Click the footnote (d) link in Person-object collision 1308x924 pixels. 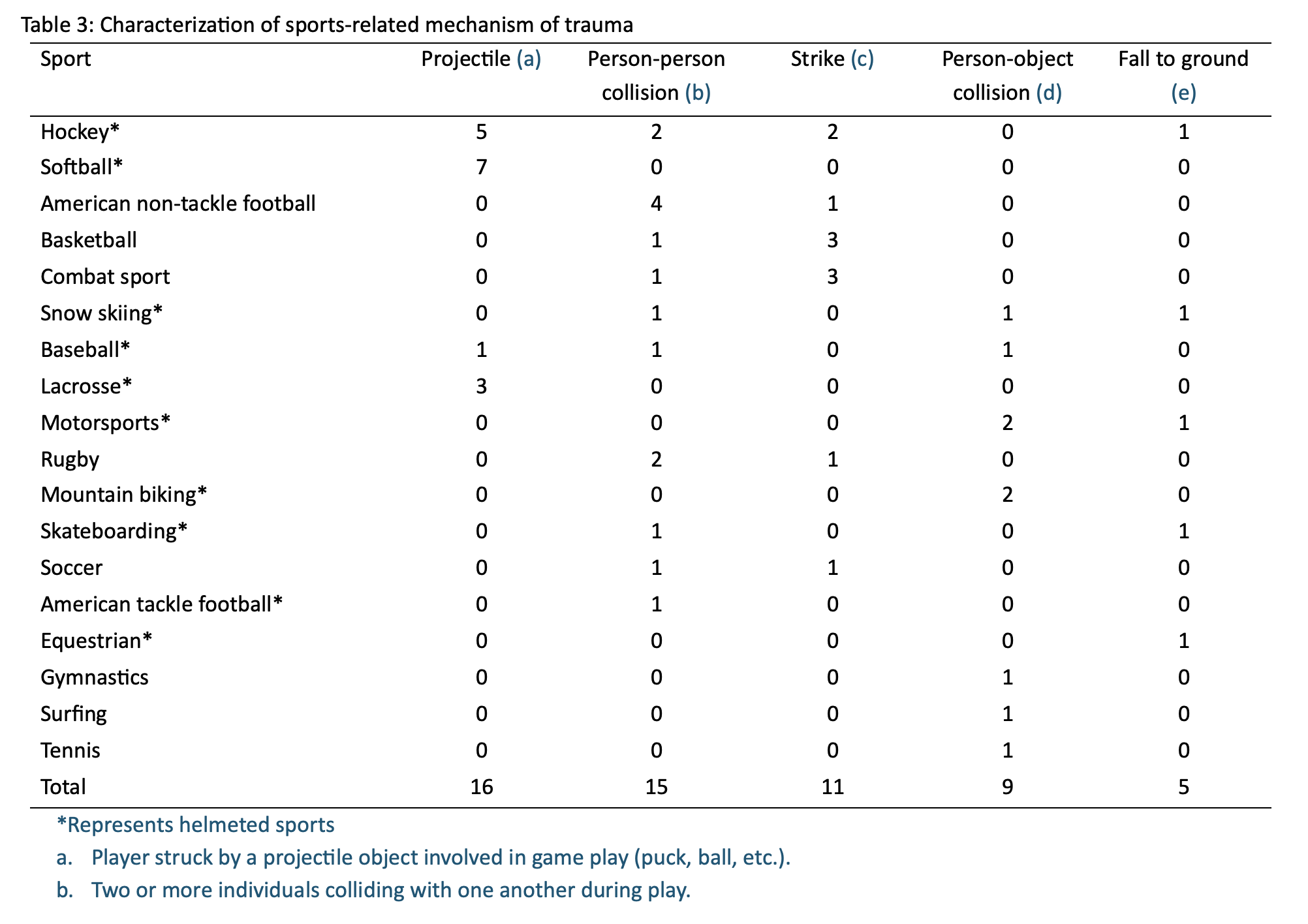tap(1049, 93)
